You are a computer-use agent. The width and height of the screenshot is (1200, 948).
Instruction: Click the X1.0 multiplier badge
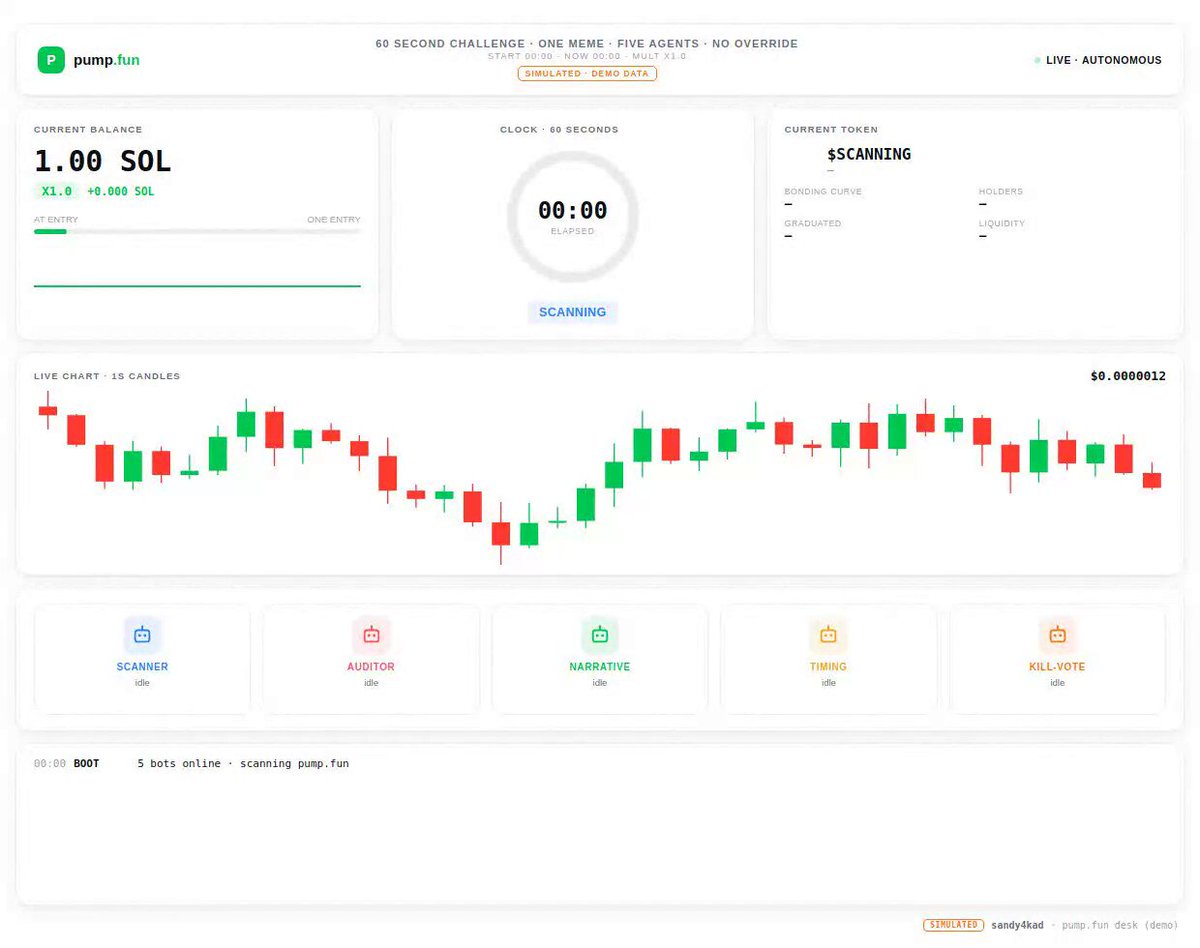56,191
